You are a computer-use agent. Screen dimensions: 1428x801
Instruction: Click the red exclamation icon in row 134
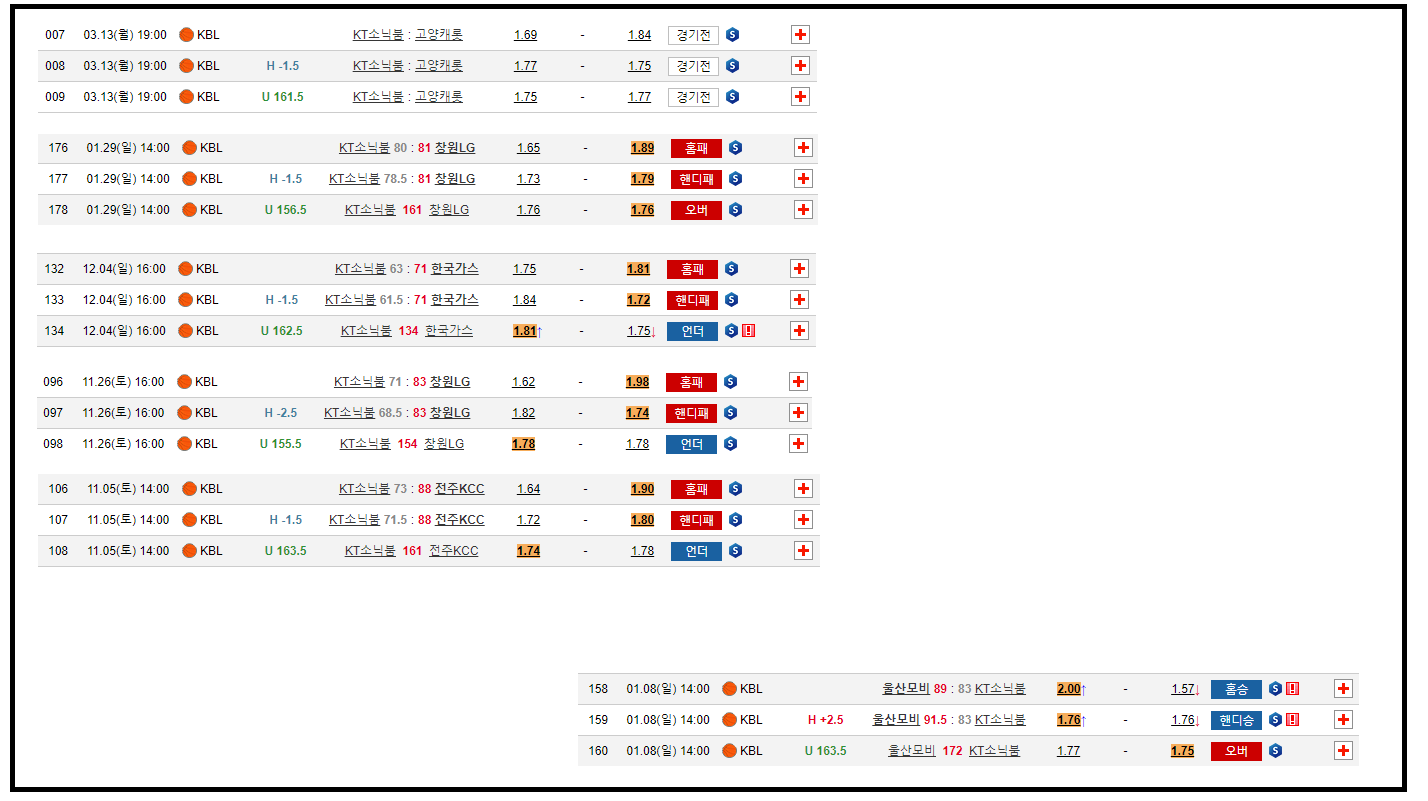tap(748, 331)
